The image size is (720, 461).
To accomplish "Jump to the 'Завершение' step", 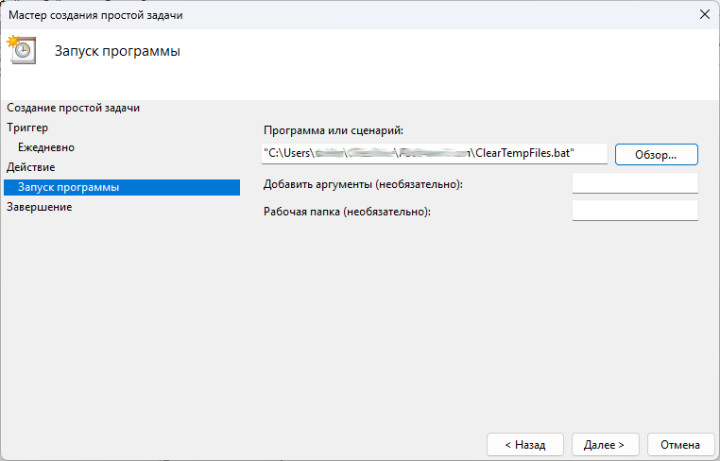I will coord(39,207).
